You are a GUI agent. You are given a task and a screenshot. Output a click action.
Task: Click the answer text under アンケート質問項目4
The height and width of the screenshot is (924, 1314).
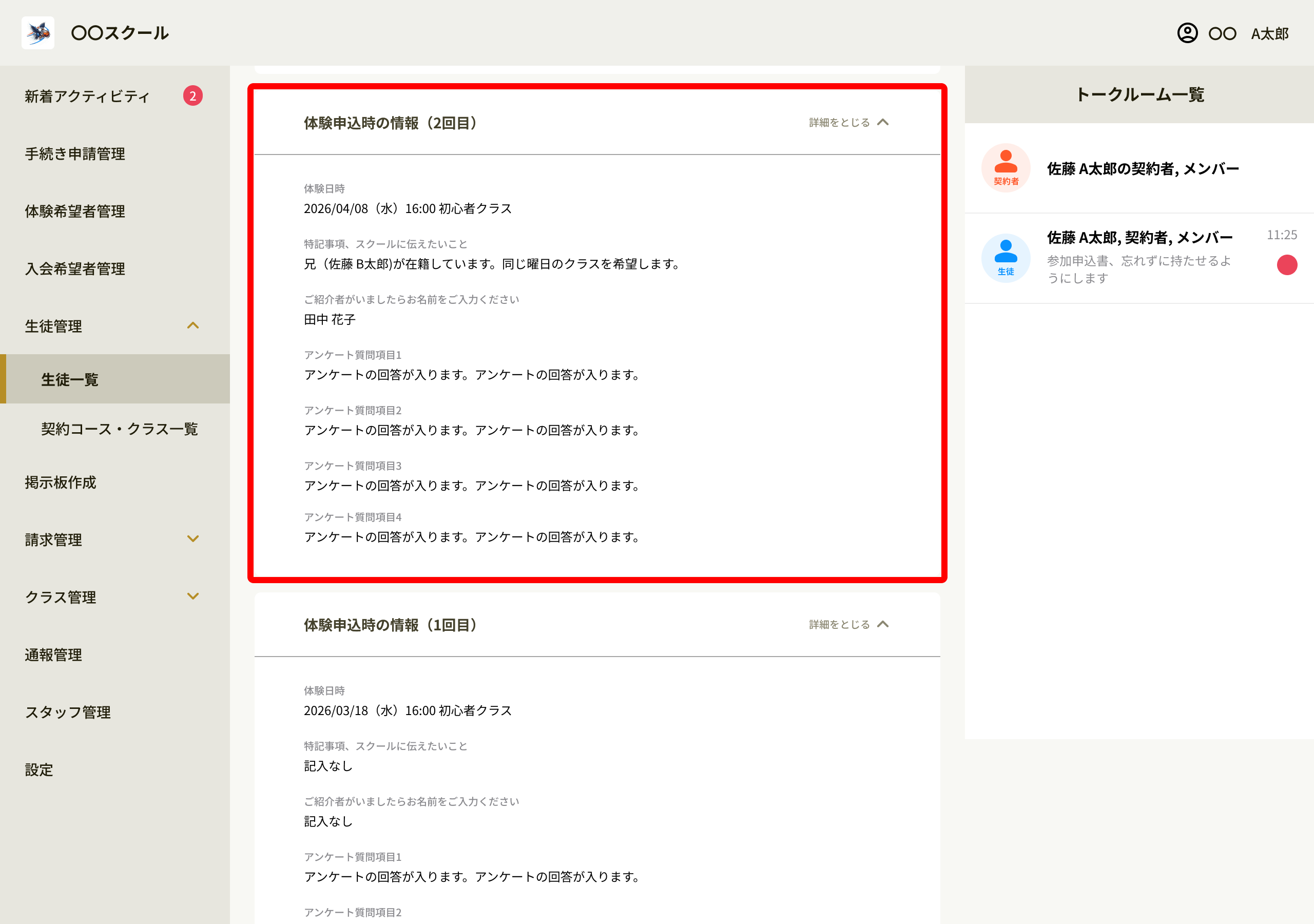[x=472, y=537]
